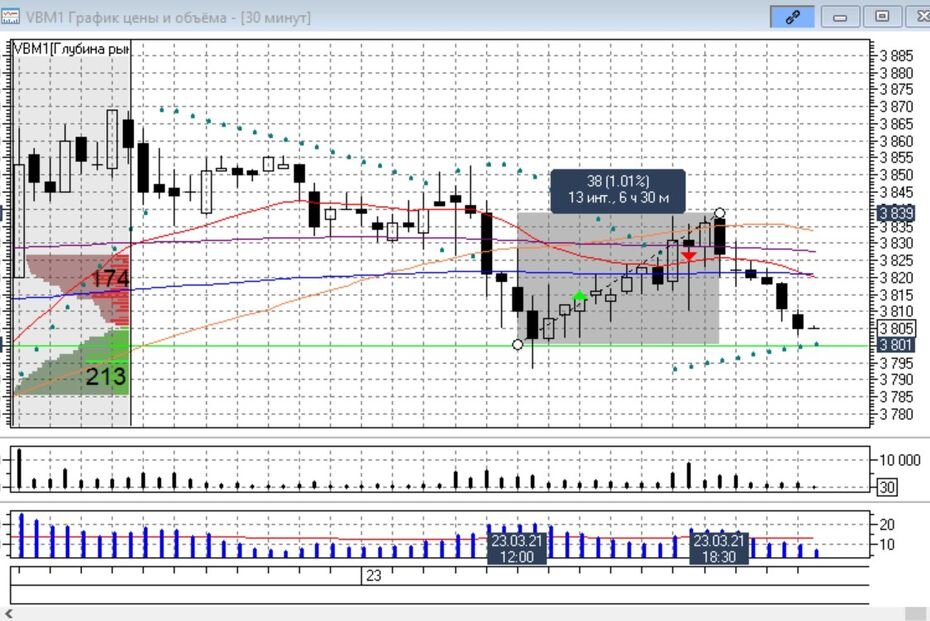Click the left arrow of horizontal scrollbar
Screen dimensions: 930x621
pyautogui.click(x=8, y=613)
